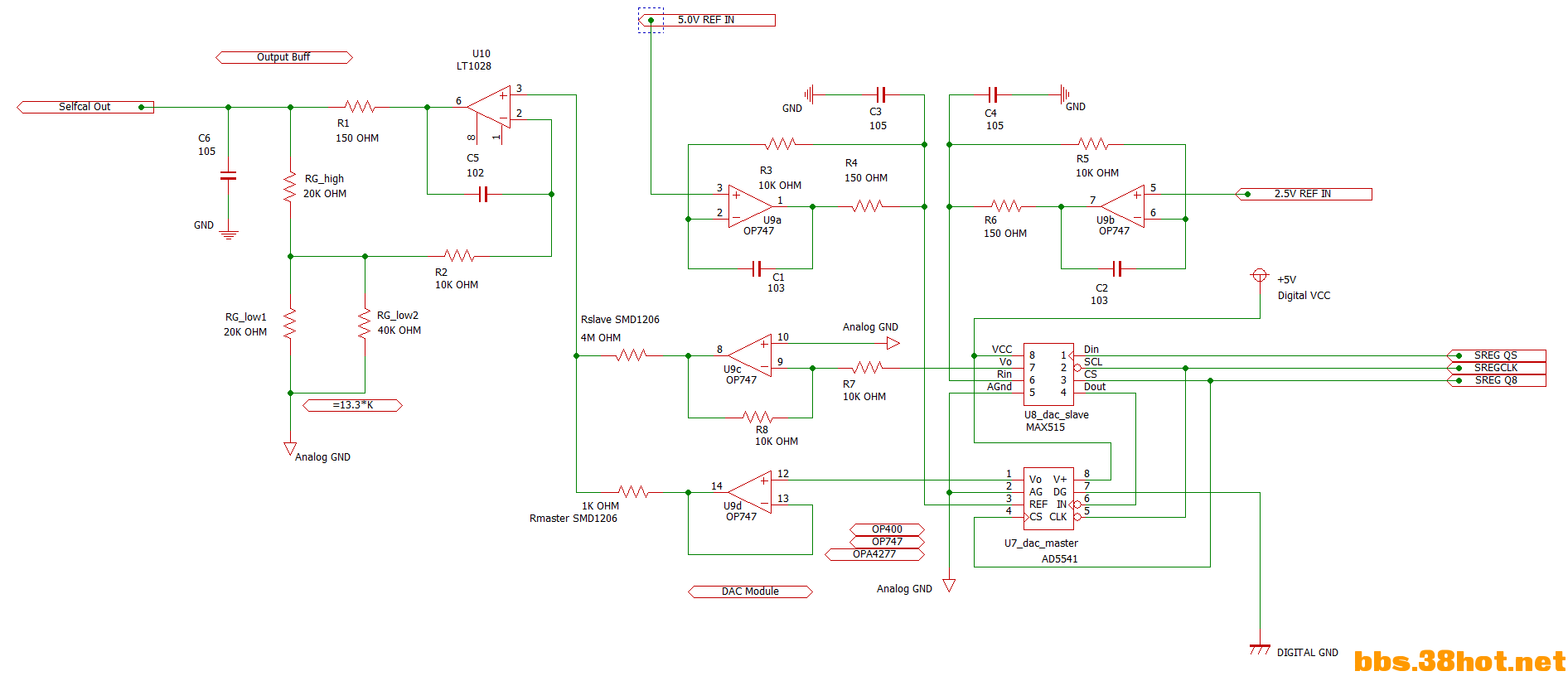Image resolution: width=1568 pixels, height=676 pixels.
Task: Click the OP400 label box
Action: tap(887, 529)
